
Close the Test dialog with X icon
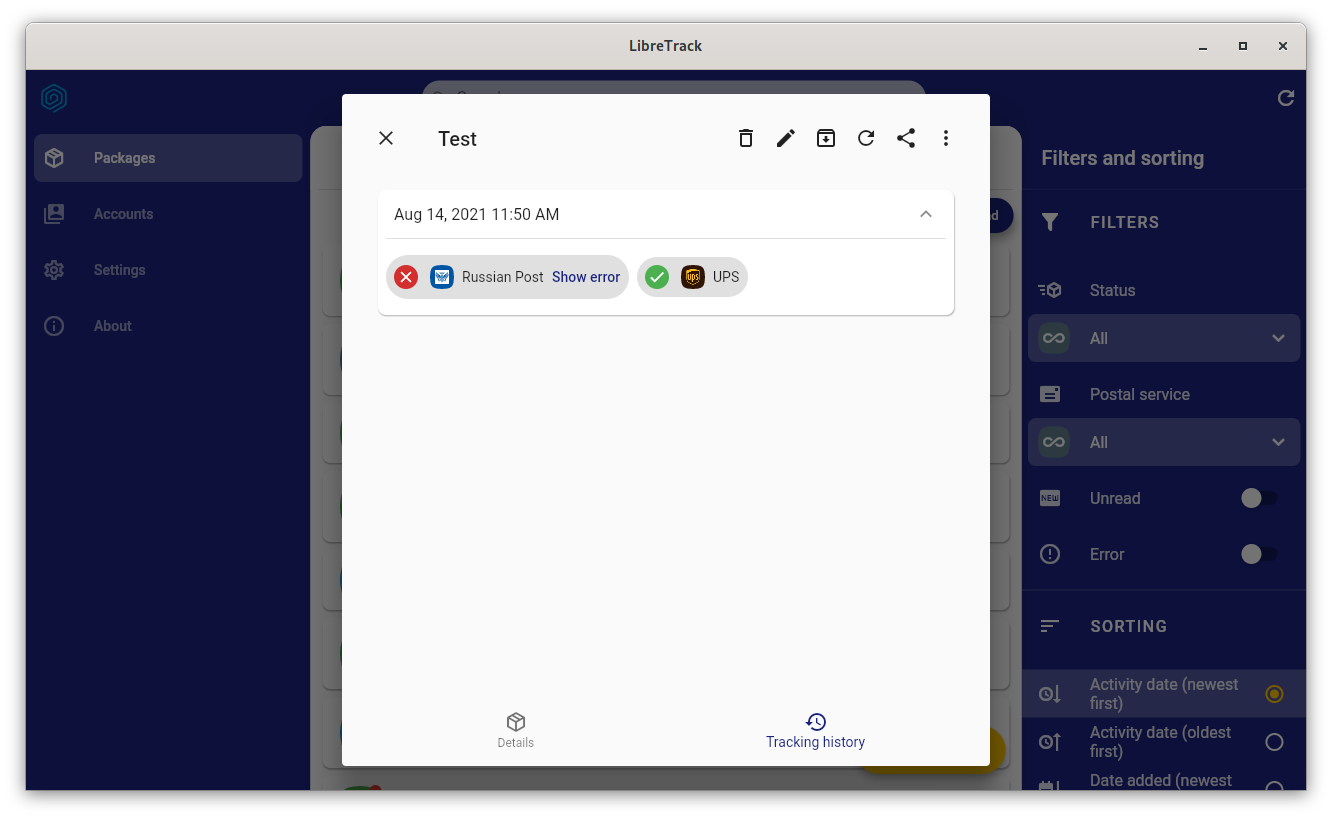(386, 138)
